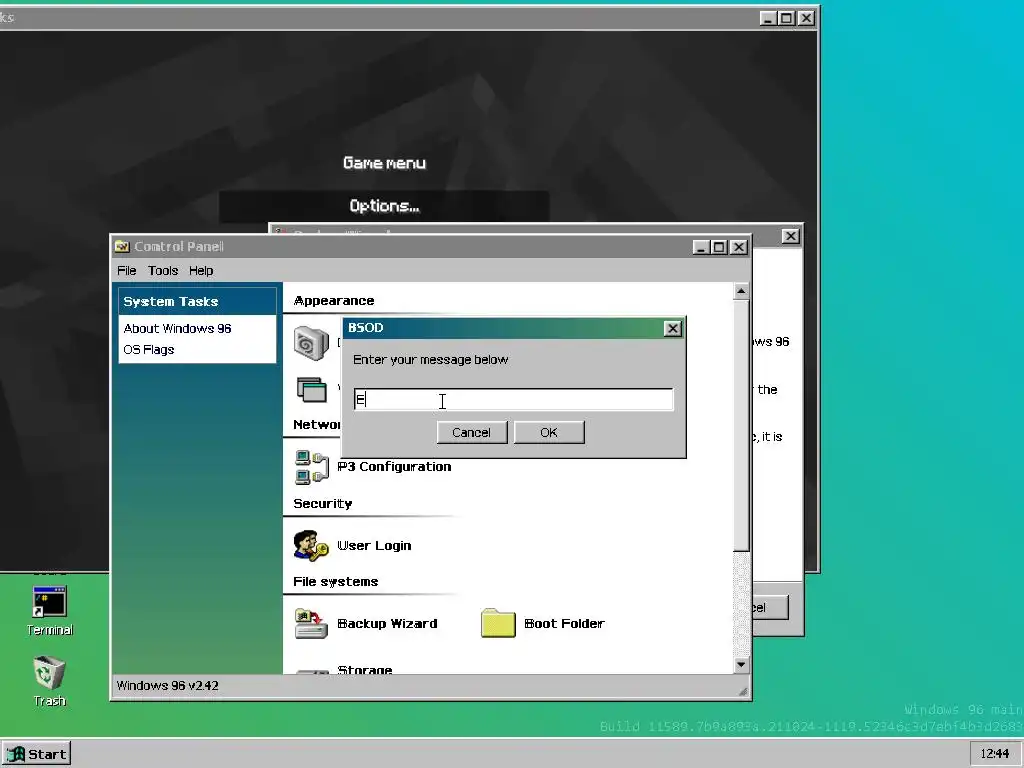Click the Control Panel resize grip
The width and height of the screenshot is (1024, 768).
pyautogui.click(x=743, y=692)
